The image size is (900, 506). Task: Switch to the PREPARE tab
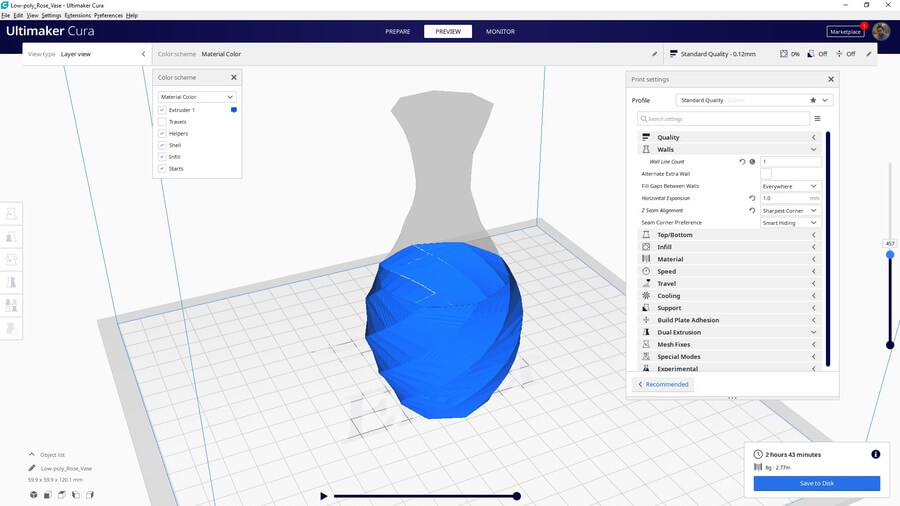tap(398, 31)
